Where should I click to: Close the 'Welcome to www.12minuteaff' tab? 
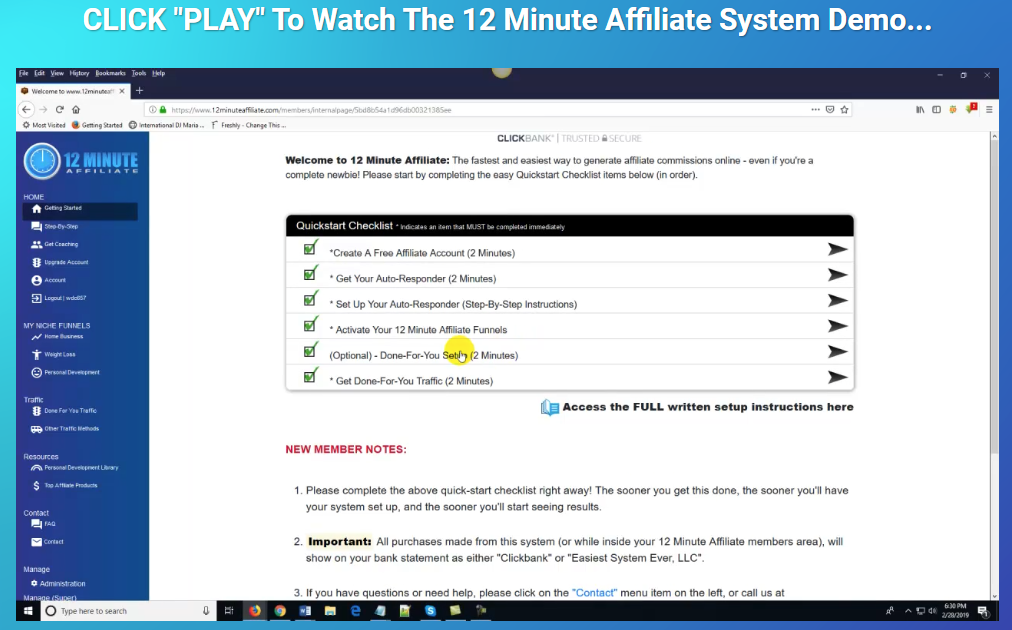[122, 91]
